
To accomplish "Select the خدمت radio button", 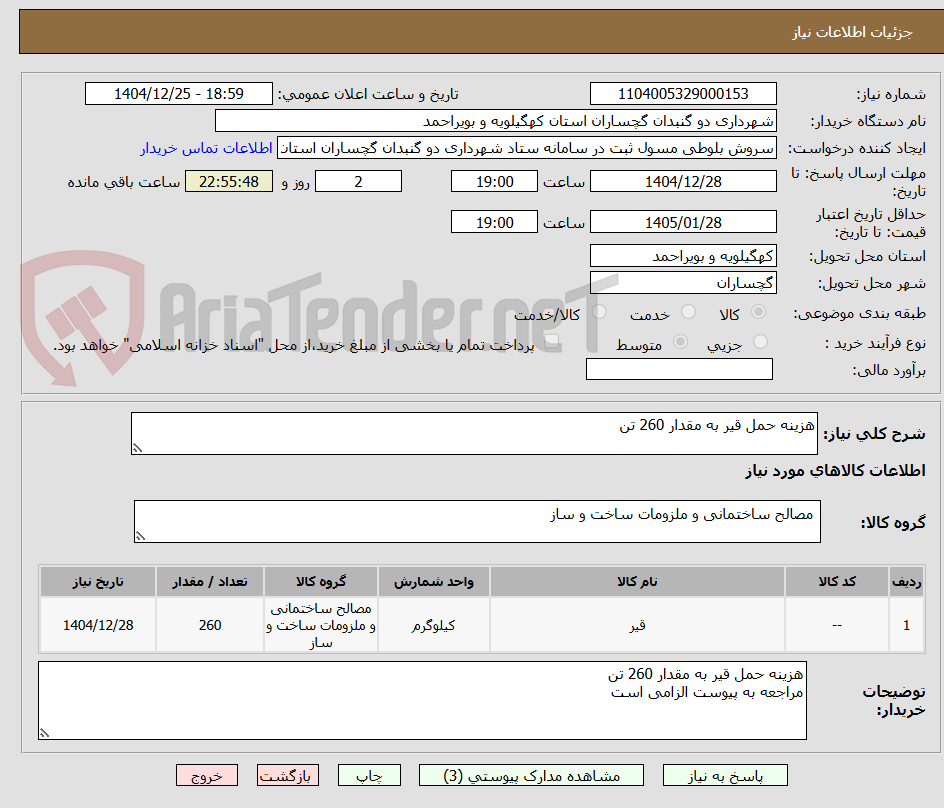I will (688, 312).
